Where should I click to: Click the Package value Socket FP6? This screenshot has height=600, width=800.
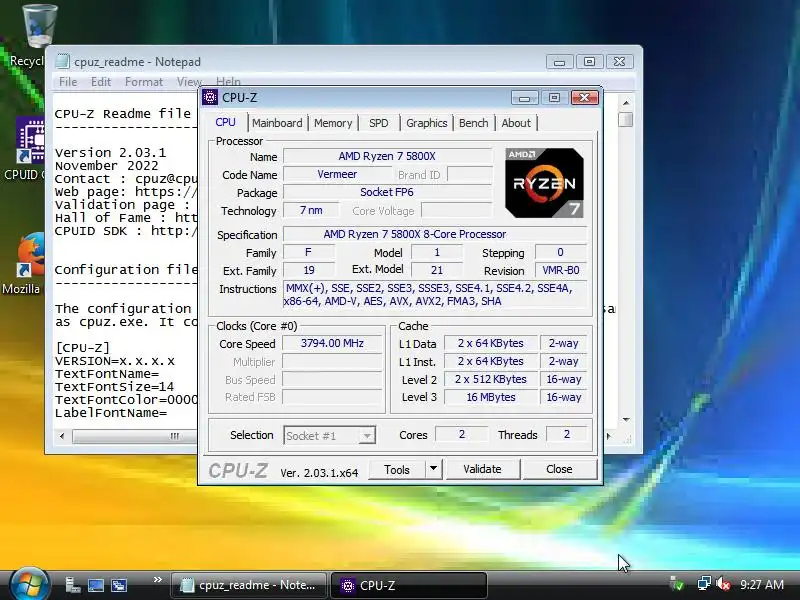click(388, 192)
